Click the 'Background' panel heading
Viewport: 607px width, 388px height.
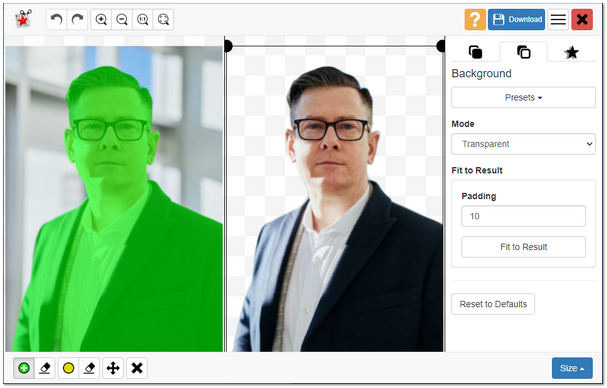point(481,74)
